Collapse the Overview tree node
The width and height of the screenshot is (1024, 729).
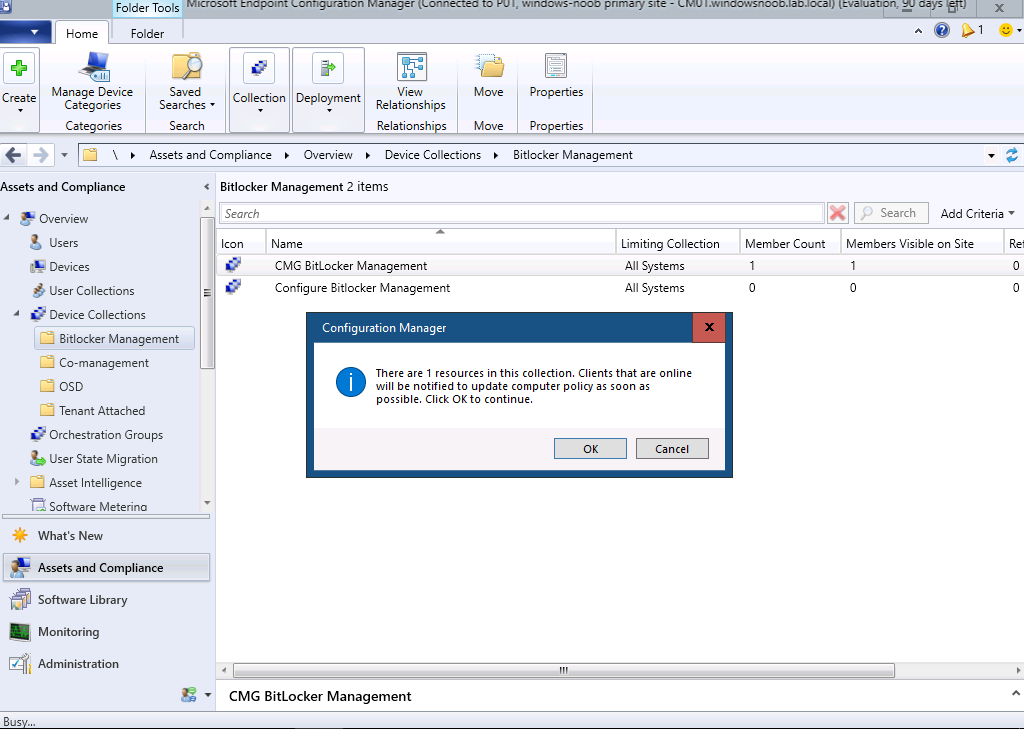[x=7, y=218]
